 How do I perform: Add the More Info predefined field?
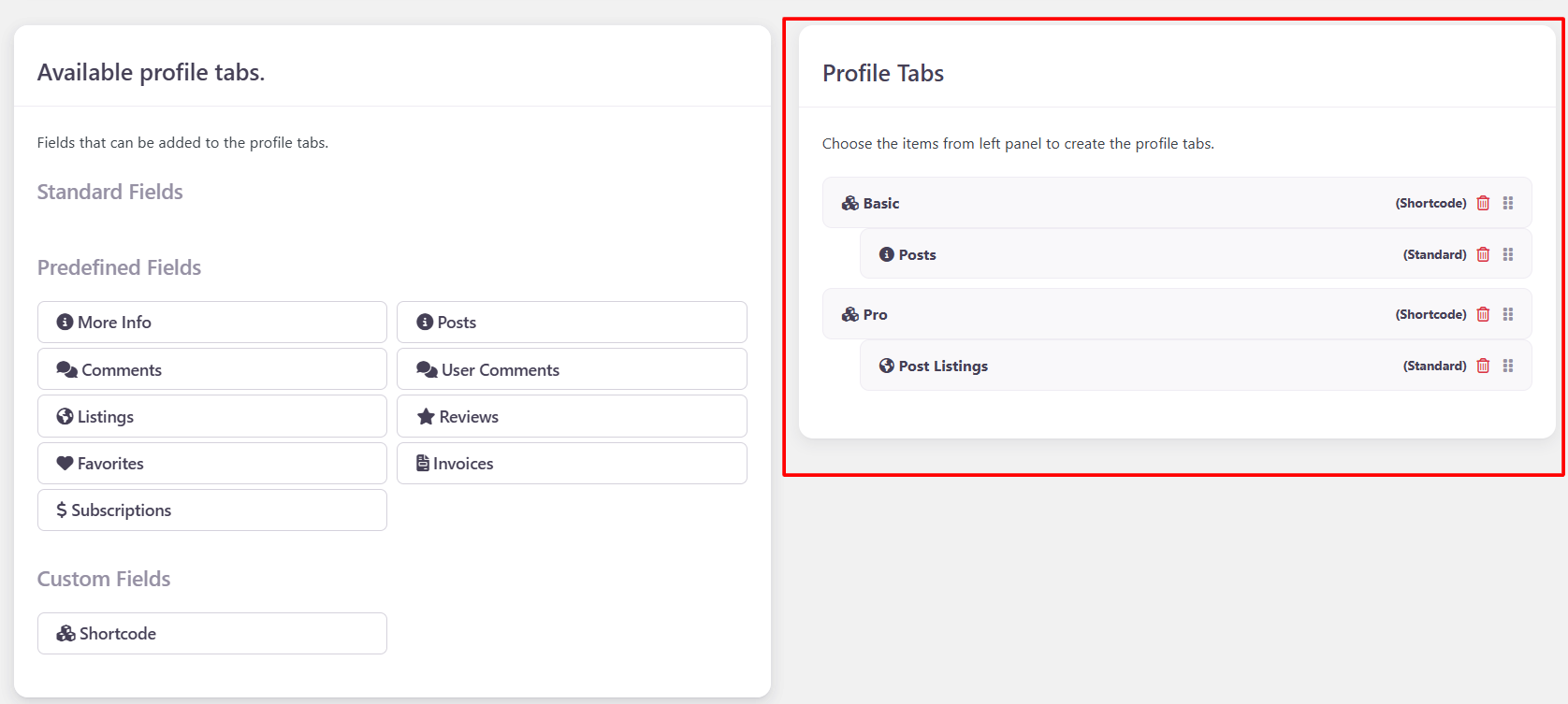point(212,322)
